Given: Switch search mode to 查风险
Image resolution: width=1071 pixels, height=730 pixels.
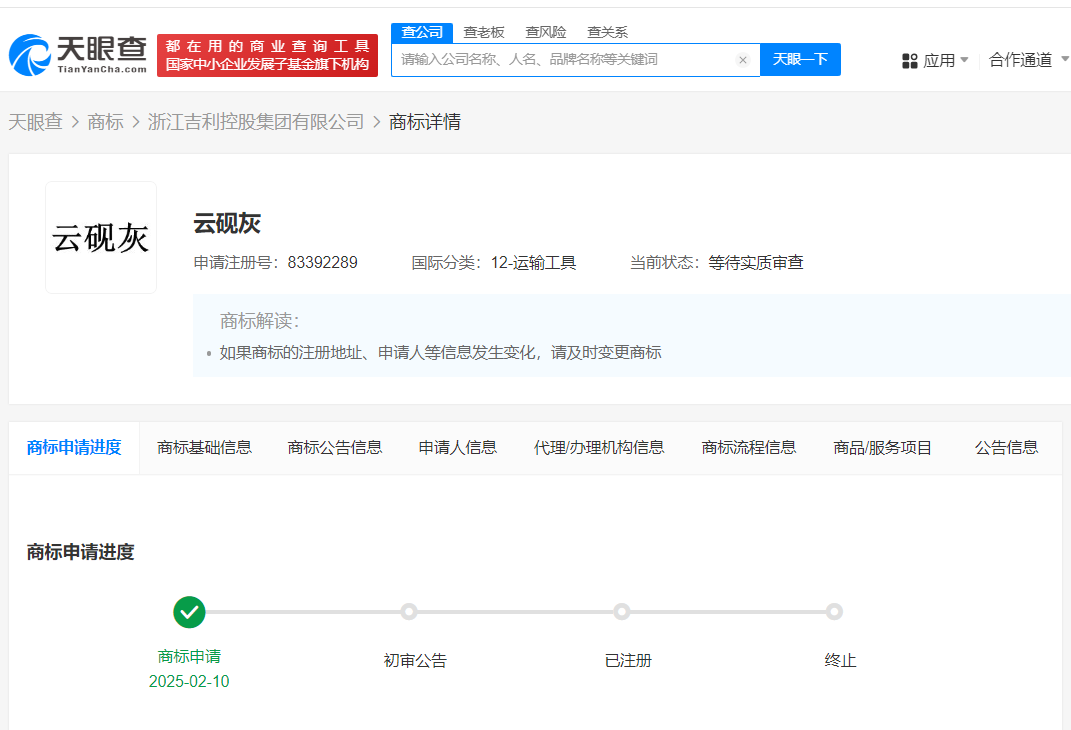Looking at the screenshot, I should [x=545, y=32].
